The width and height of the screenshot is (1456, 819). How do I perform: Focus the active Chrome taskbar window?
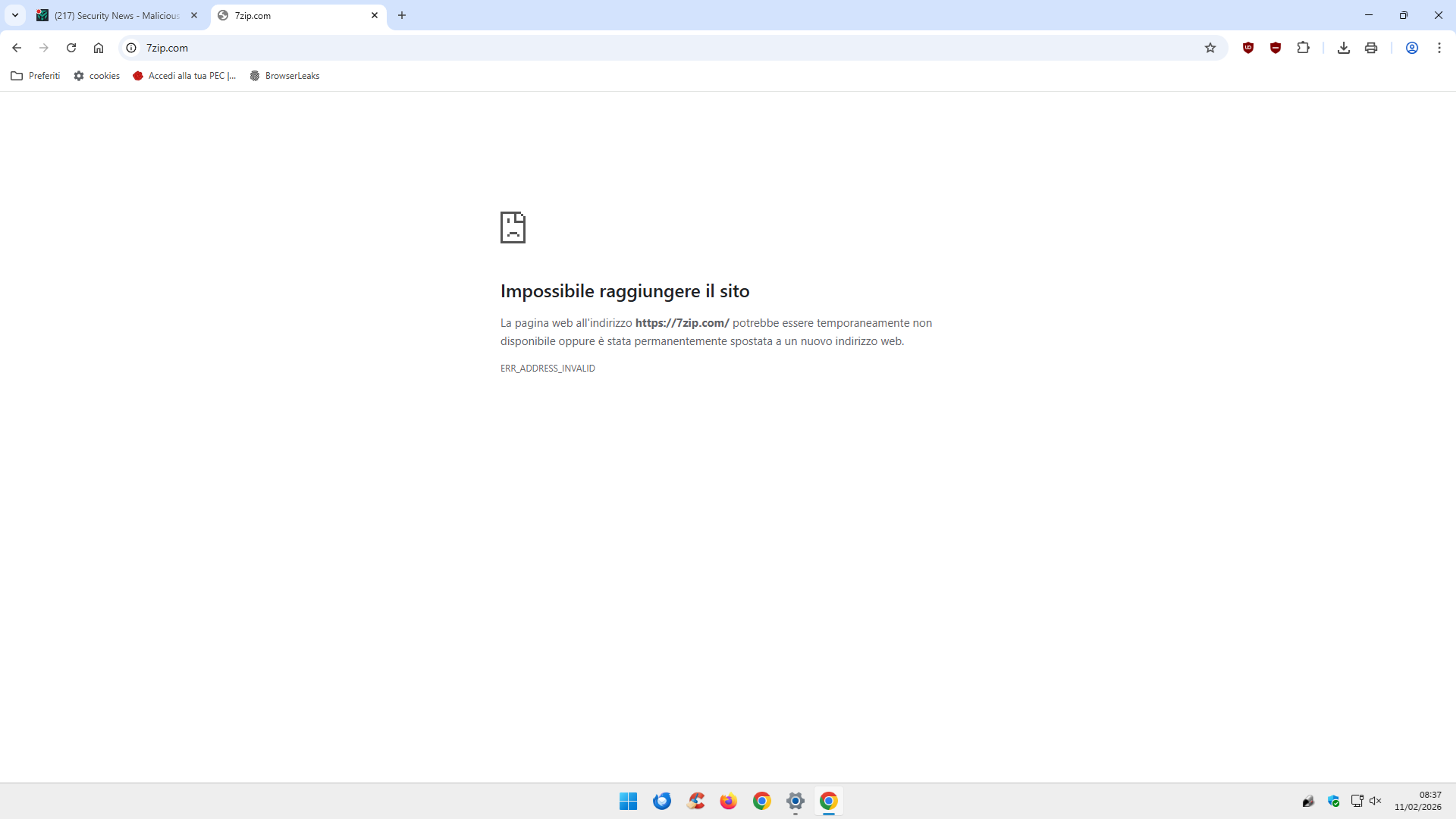pos(829,801)
